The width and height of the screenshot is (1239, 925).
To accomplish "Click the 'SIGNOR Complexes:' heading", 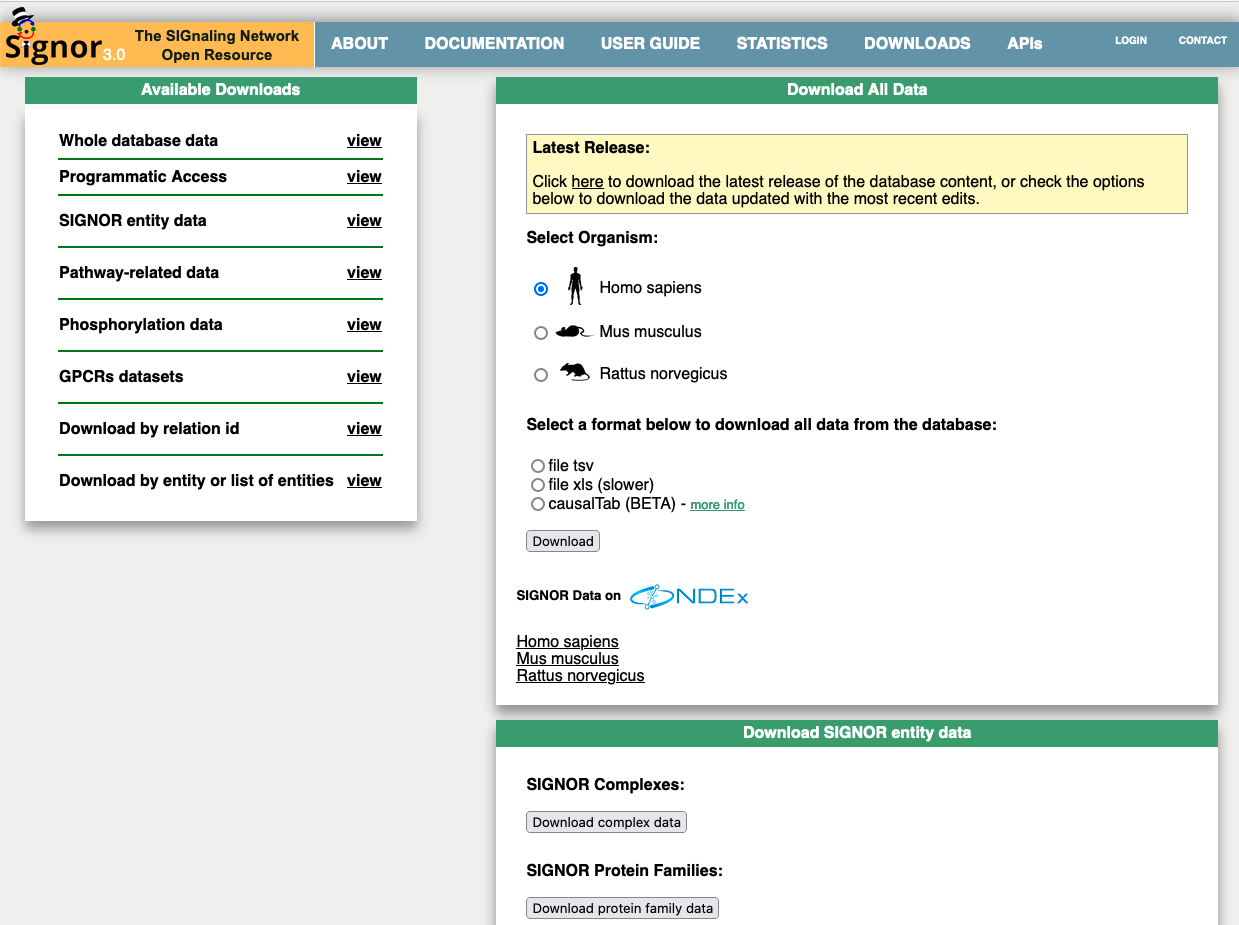I will click(605, 785).
